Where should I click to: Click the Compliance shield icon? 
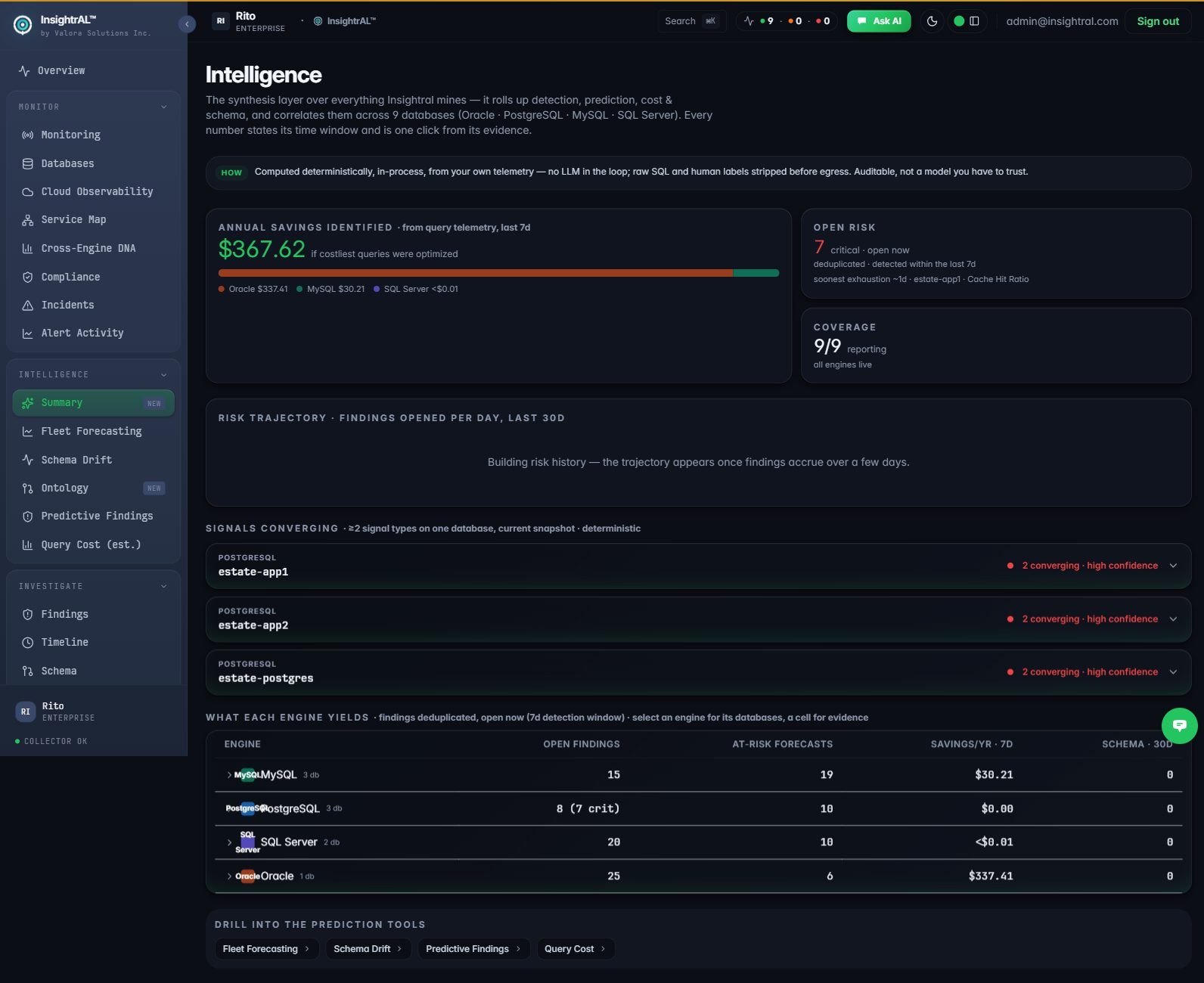point(28,277)
